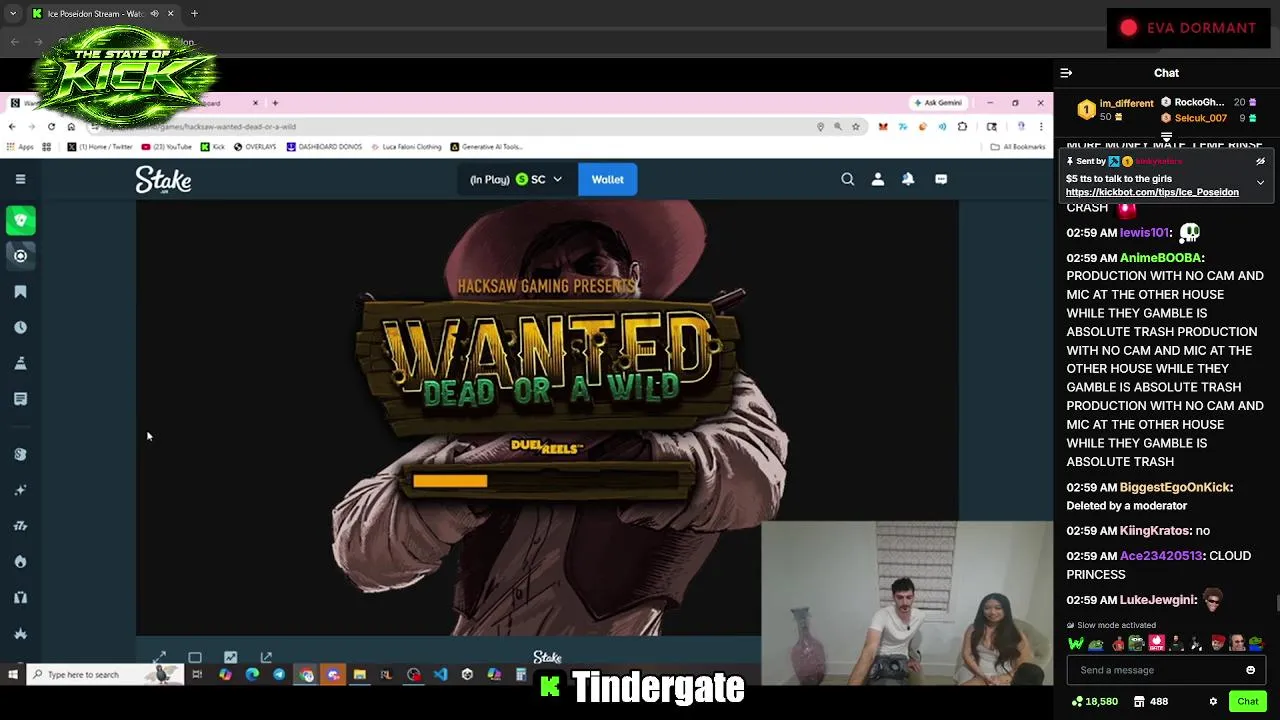
Task: Open the browser extensions puzzle icon
Action: (x=962, y=127)
